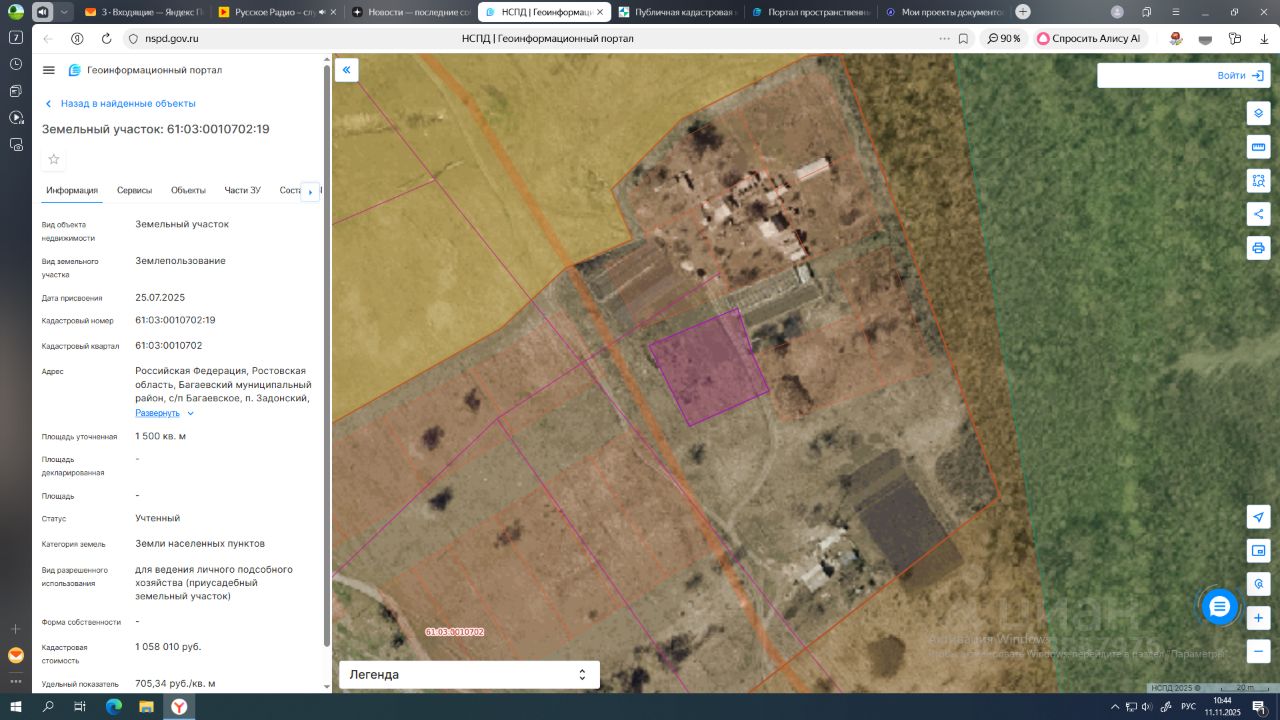Click the taskbar search magnifier
The height and width of the screenshot is (720, 1280).
click(x=48, y=706)
